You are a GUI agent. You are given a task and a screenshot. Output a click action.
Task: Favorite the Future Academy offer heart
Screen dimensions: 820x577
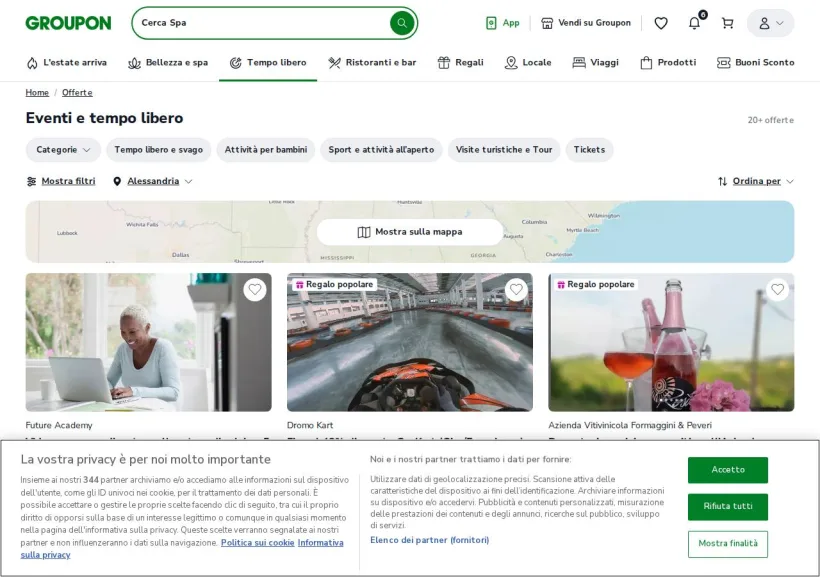tap(255, 289)
